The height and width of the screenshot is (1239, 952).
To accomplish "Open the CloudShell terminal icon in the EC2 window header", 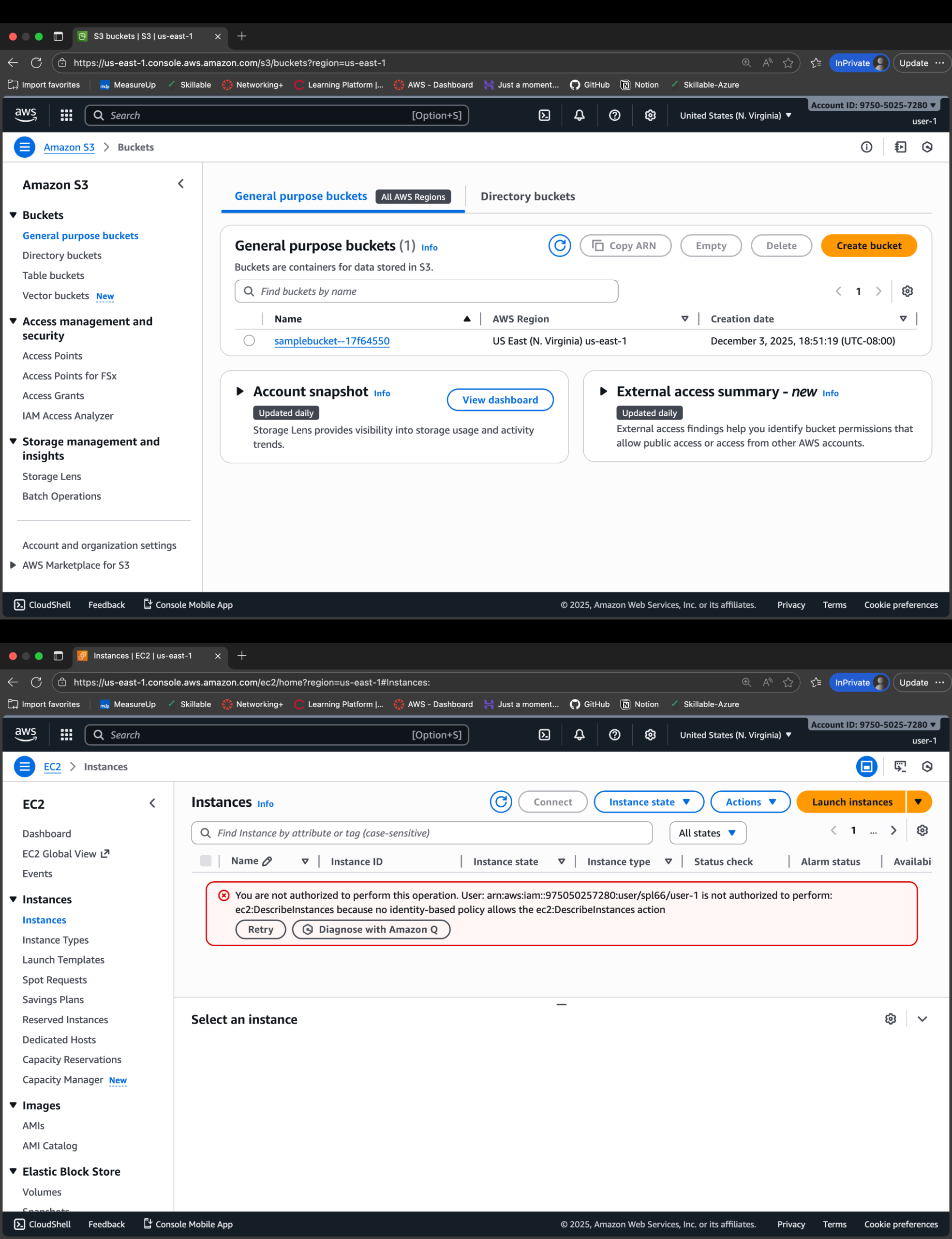I will point(544,735).
